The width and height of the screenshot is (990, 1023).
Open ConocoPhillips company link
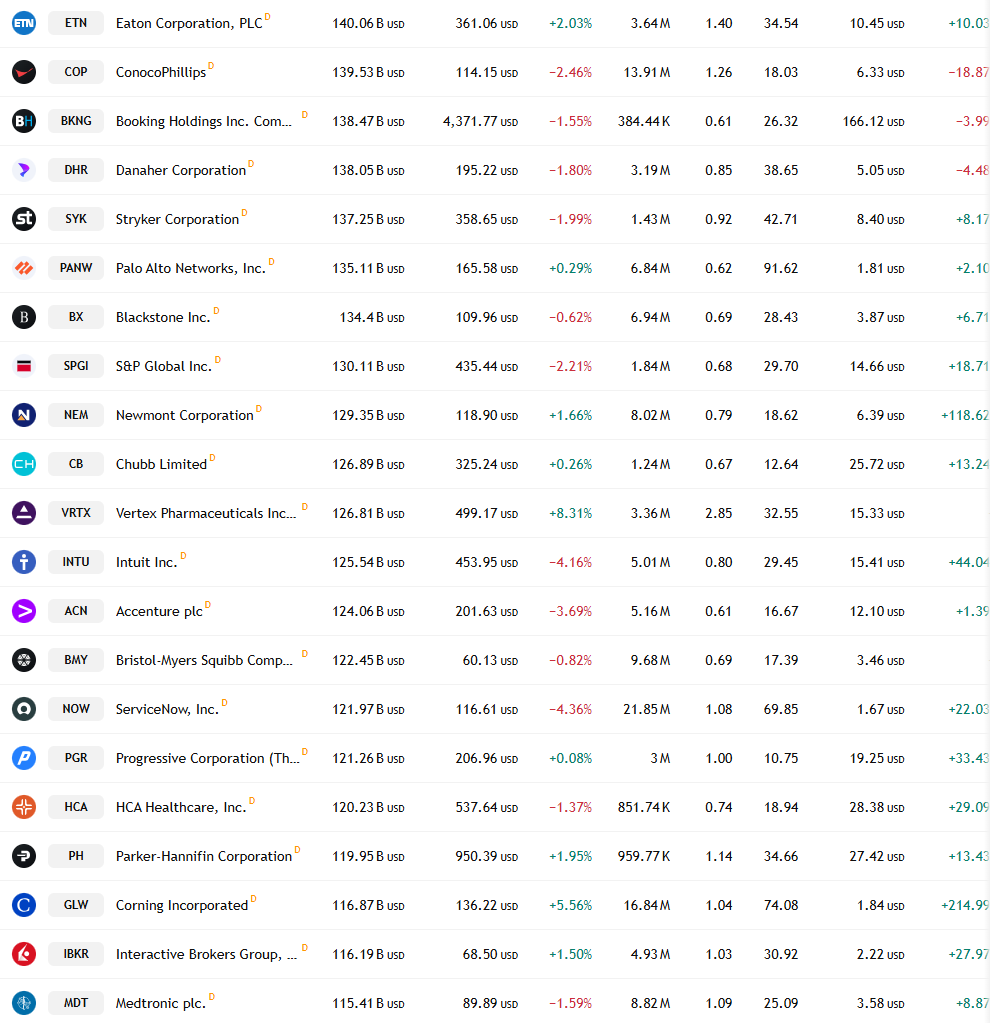tap(161, 72)
